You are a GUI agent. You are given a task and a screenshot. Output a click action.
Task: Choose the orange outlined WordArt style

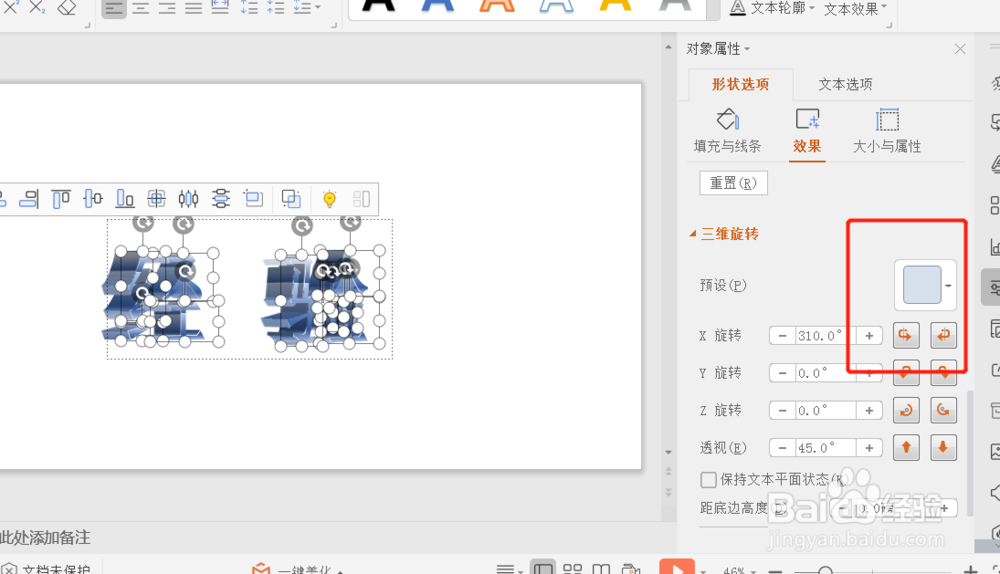497,6
